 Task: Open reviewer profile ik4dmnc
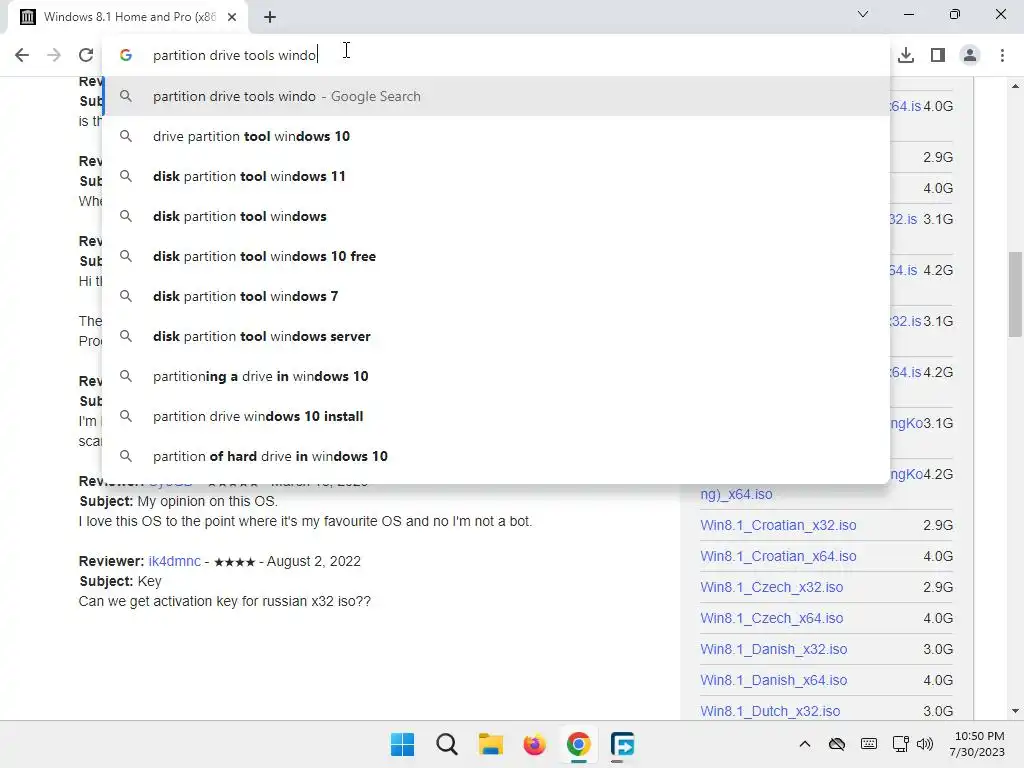point(174,561)
